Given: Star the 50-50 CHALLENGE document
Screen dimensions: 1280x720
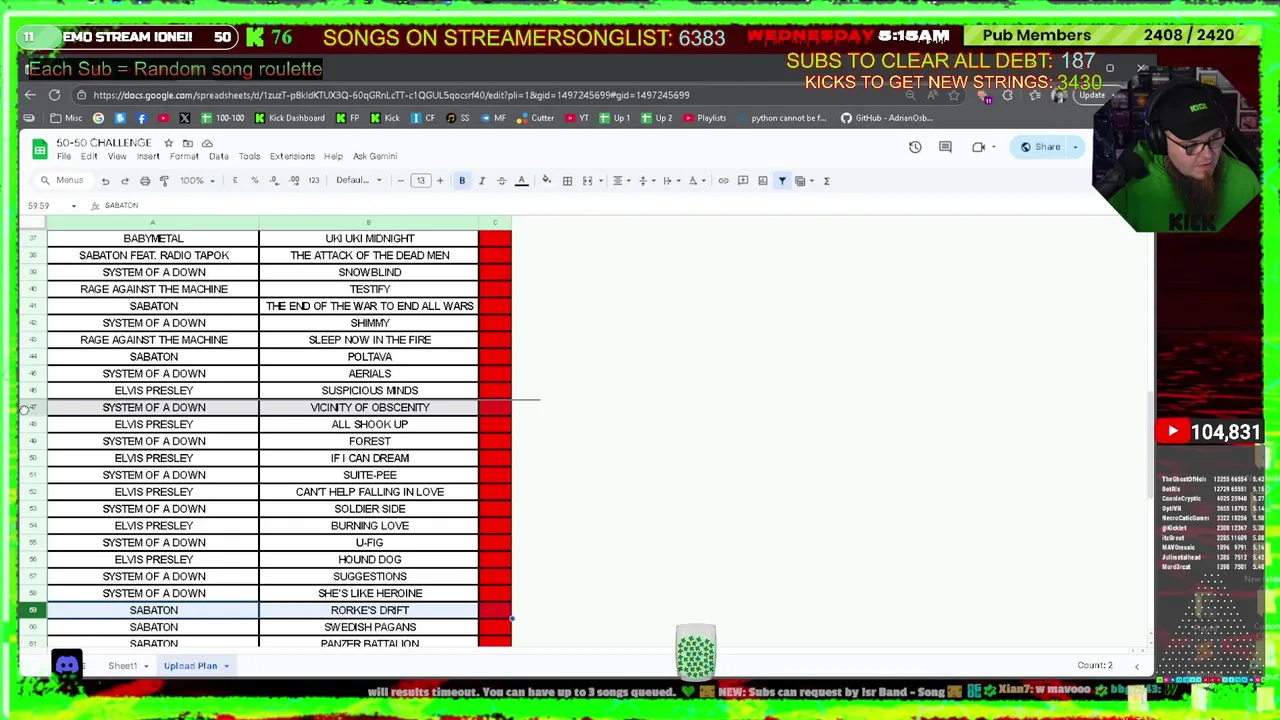Looking at the screenshot, I should tap(168, 143).
